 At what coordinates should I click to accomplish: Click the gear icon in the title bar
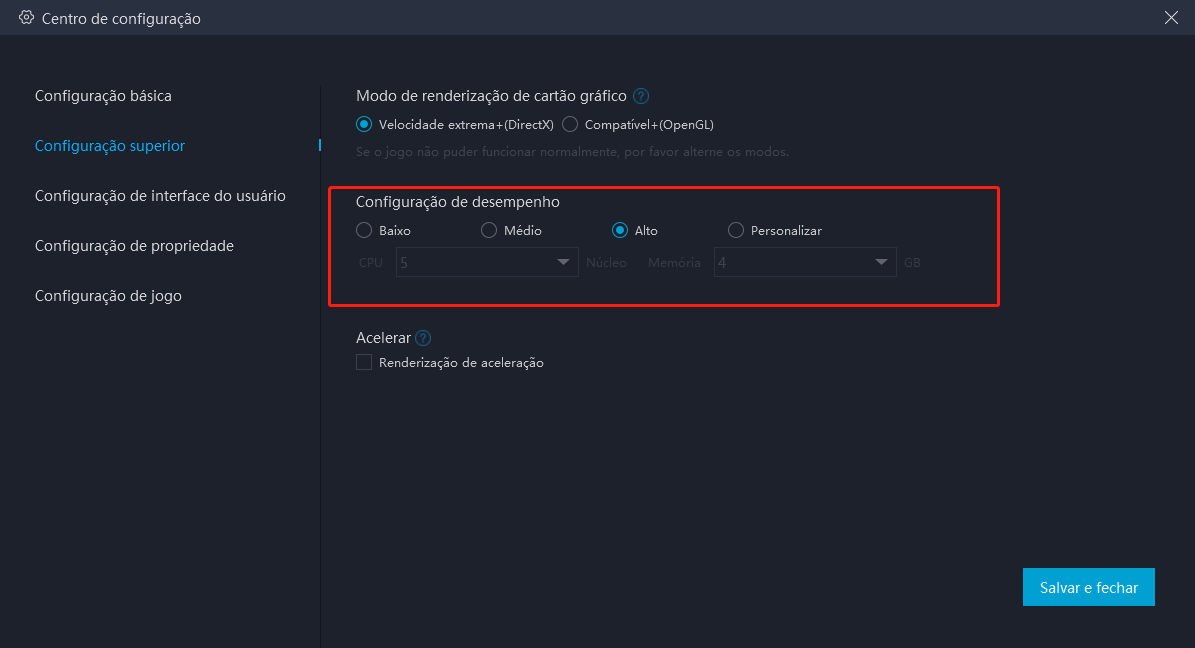[x=25, y=17]
